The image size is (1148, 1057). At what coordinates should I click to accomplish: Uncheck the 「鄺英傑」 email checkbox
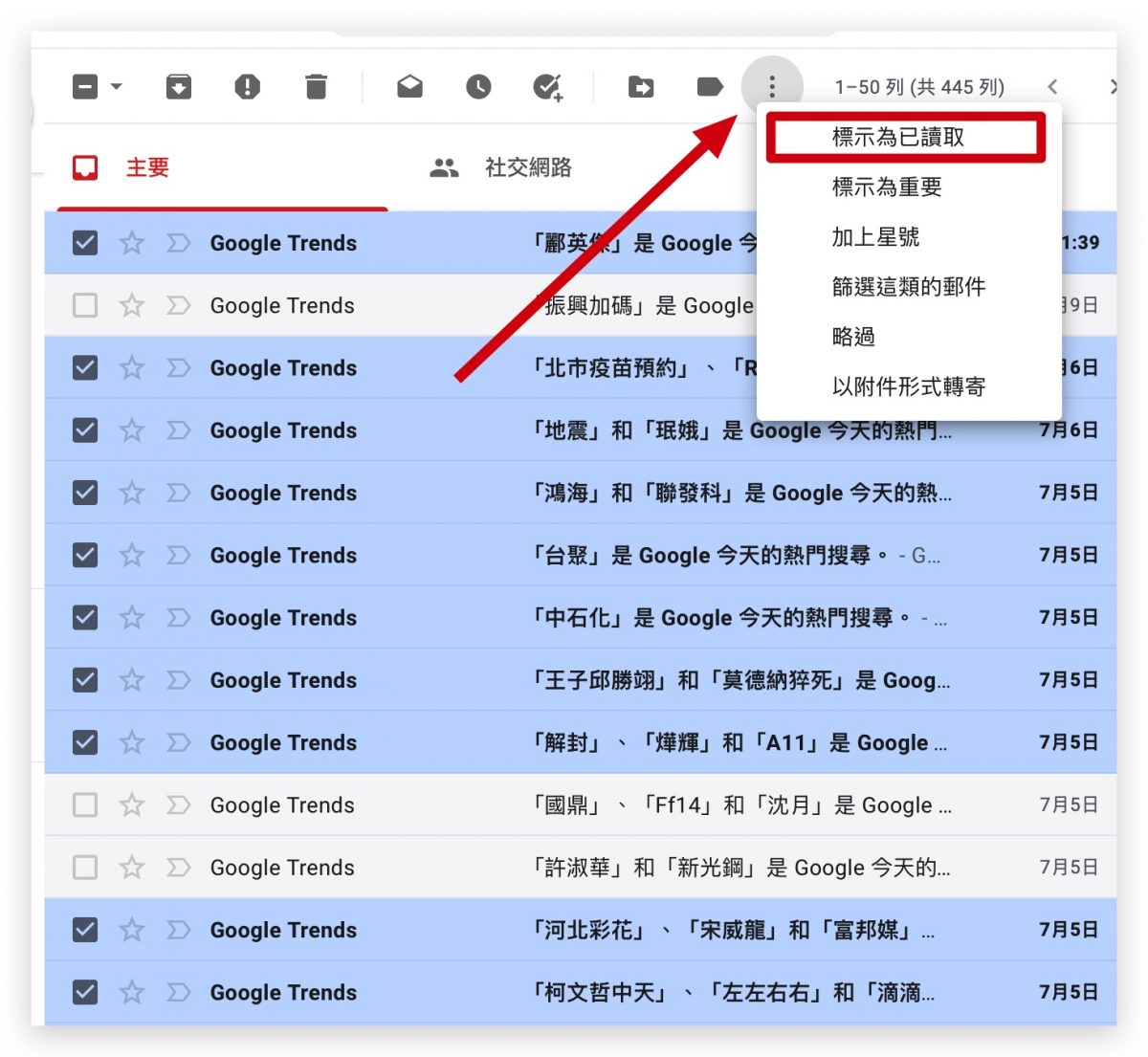point(85,243)
